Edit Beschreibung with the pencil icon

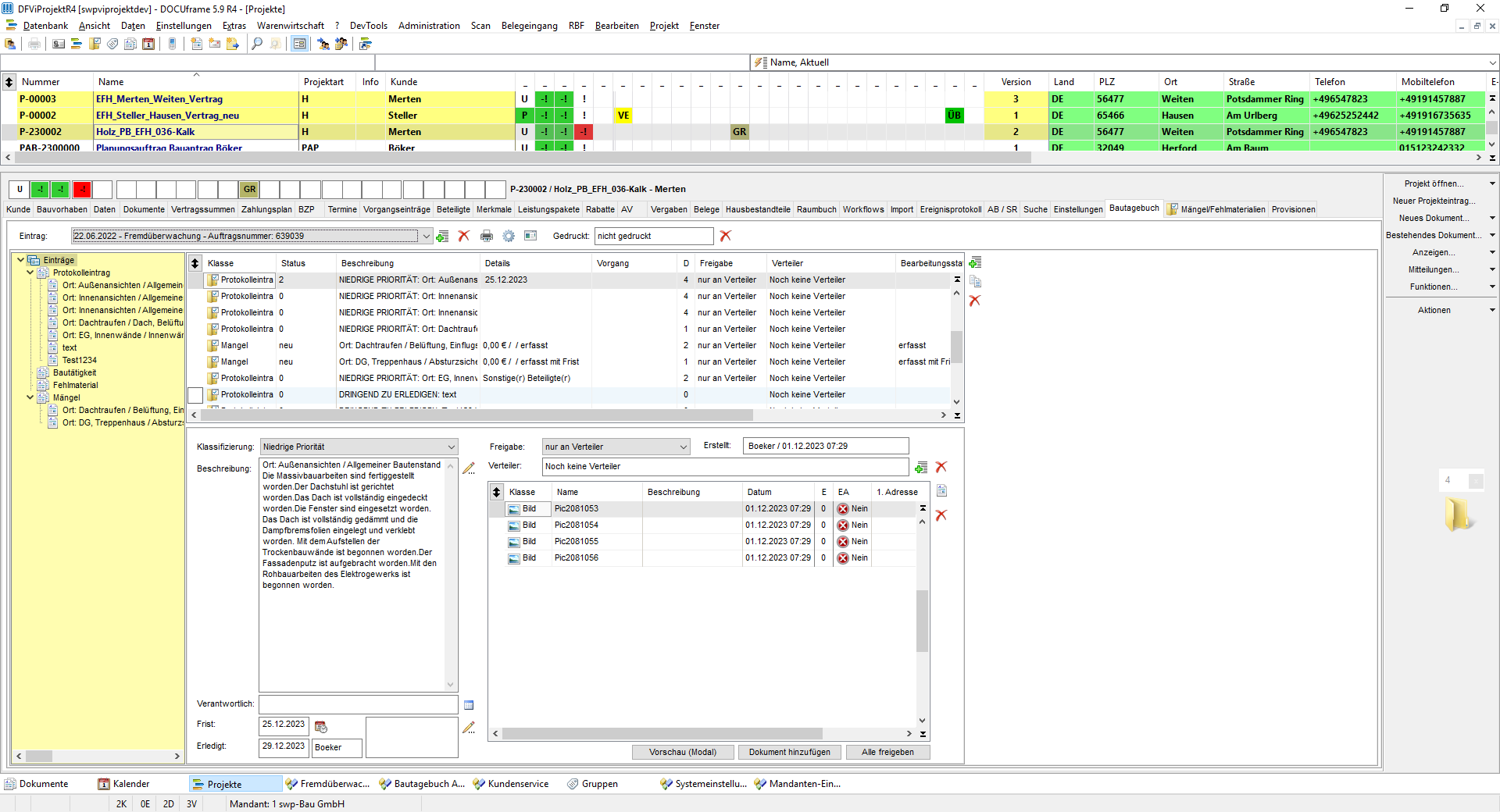tap(469, 468)
